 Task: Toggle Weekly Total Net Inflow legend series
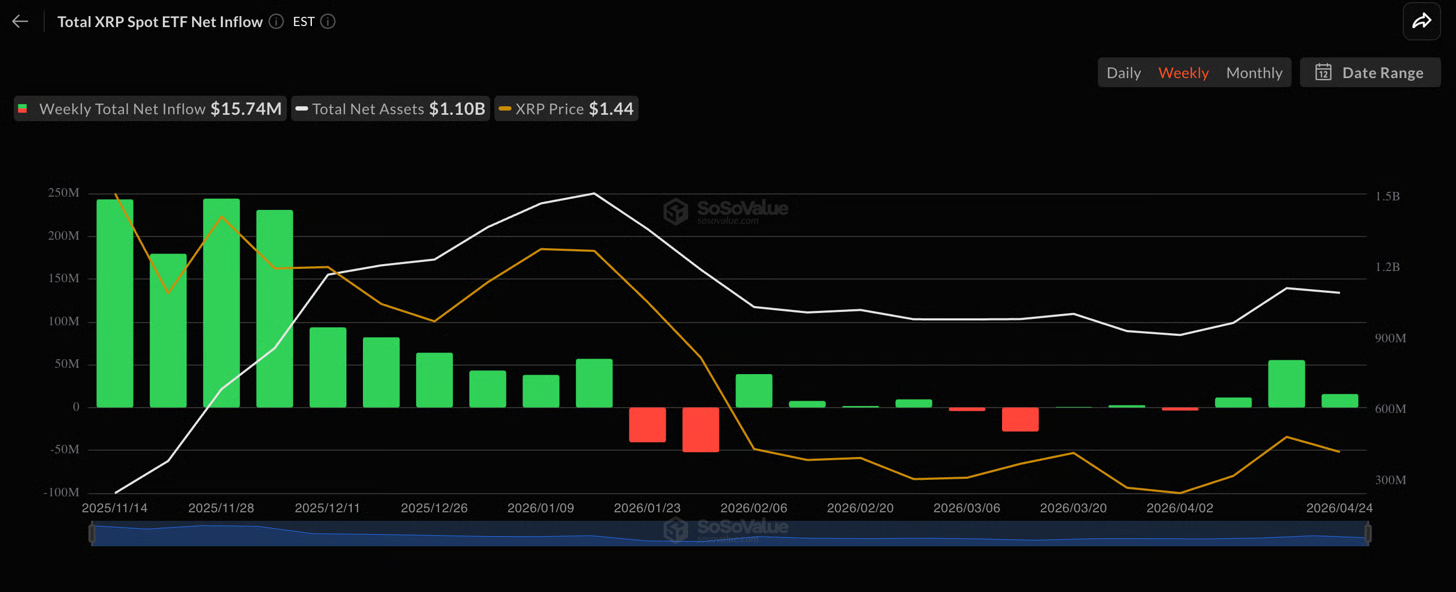pyautogui.click(x=149, y=109)
